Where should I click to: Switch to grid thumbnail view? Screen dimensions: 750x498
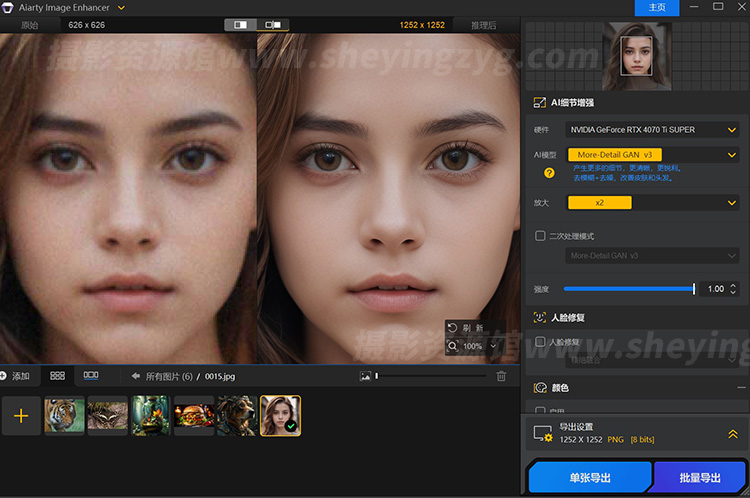(57, 376)
